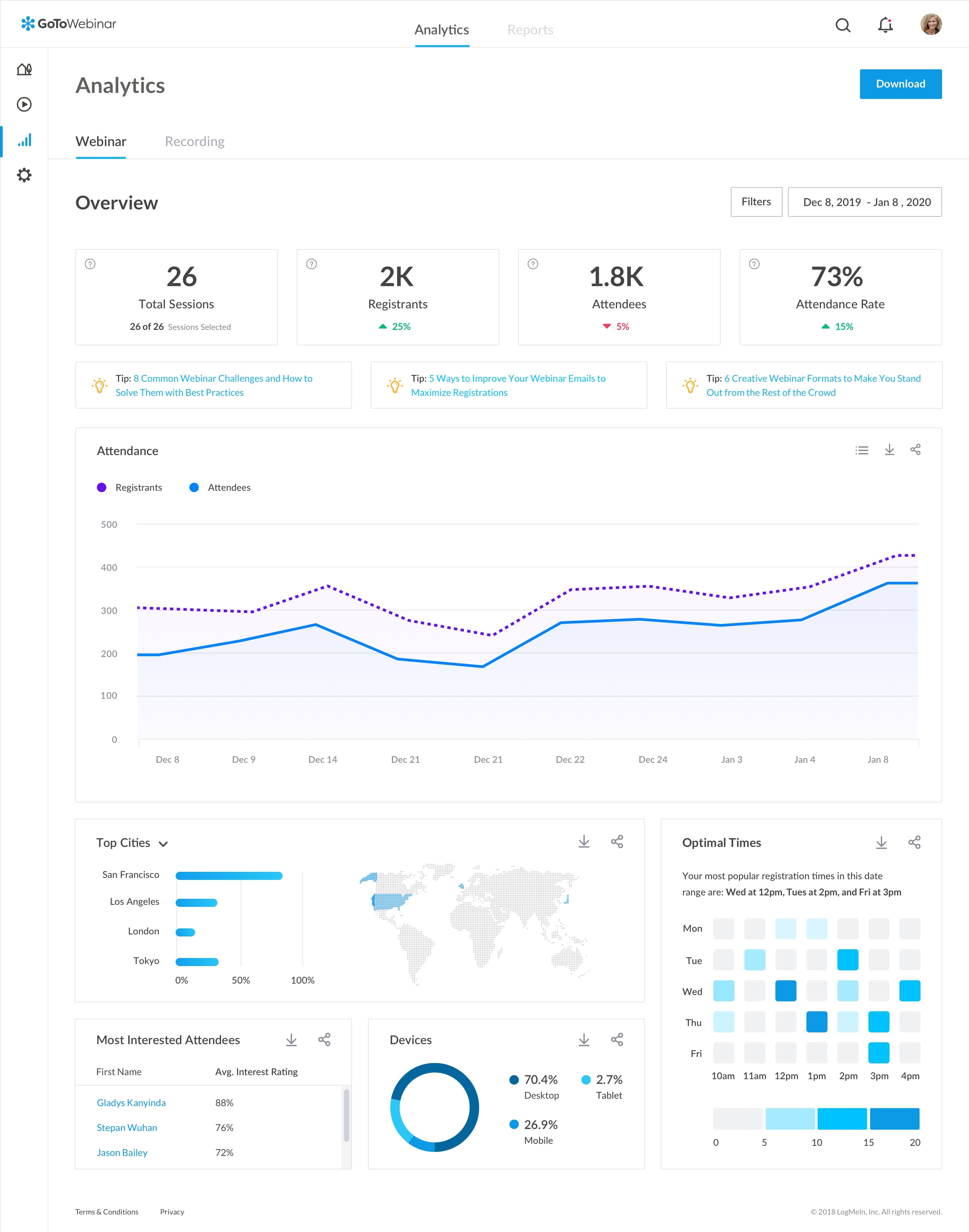Open the notifications bell

pyautogui.click(x=885, y=25)
